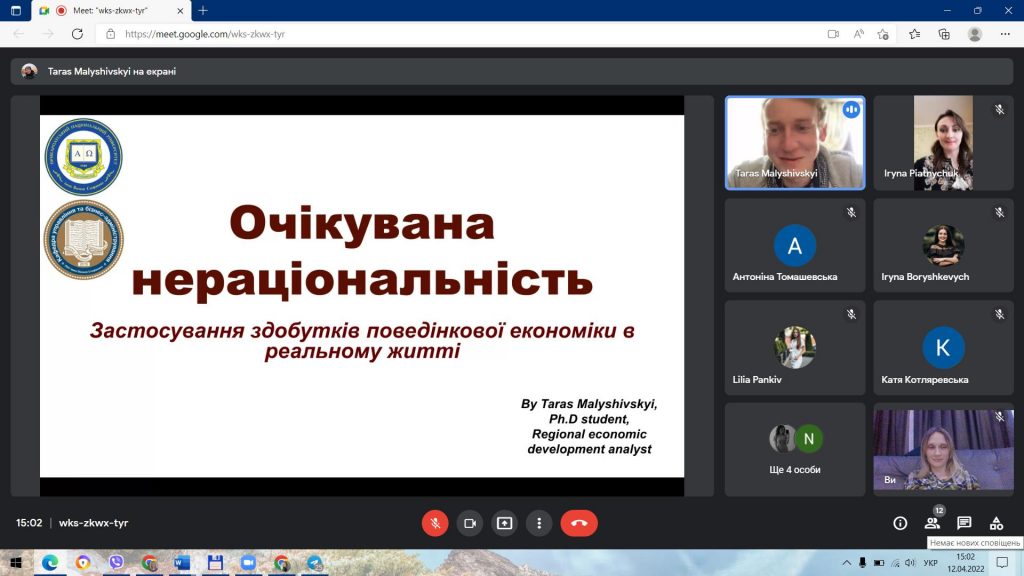Open a new browser tab
The width and height of the screenshot is (1024, 576).
click(x=203, y=10)
